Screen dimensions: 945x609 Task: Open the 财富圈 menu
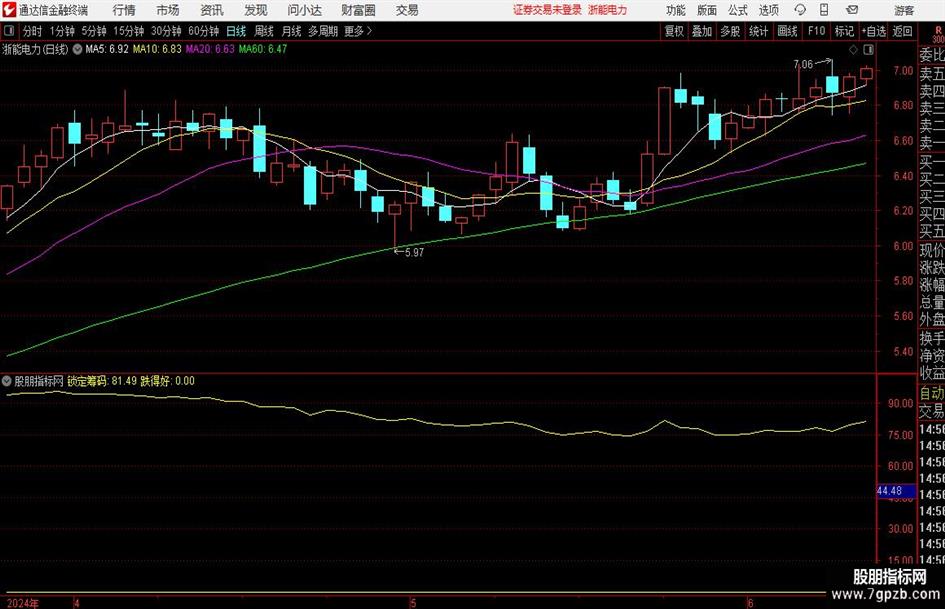click(x=358, y=10)
